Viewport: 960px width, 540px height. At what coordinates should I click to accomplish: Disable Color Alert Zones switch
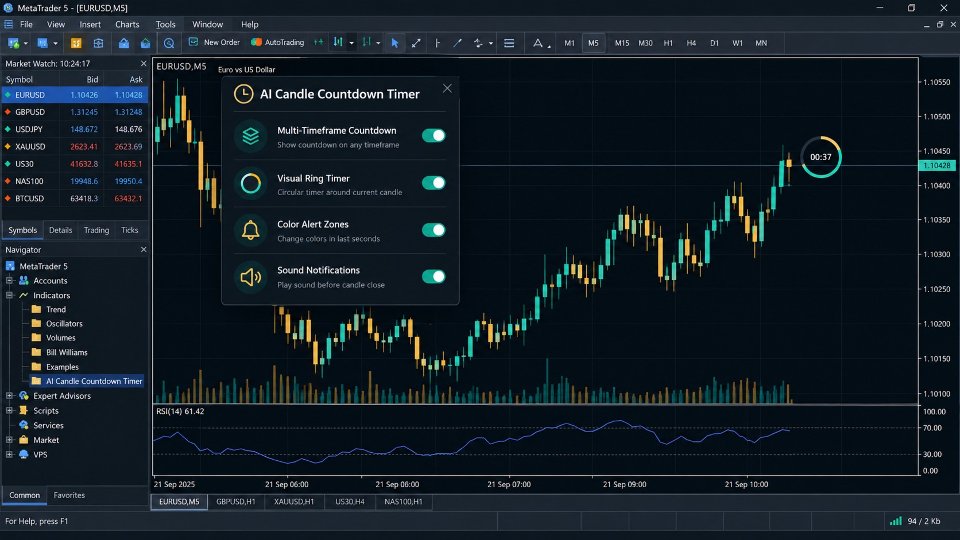point(433,230)
